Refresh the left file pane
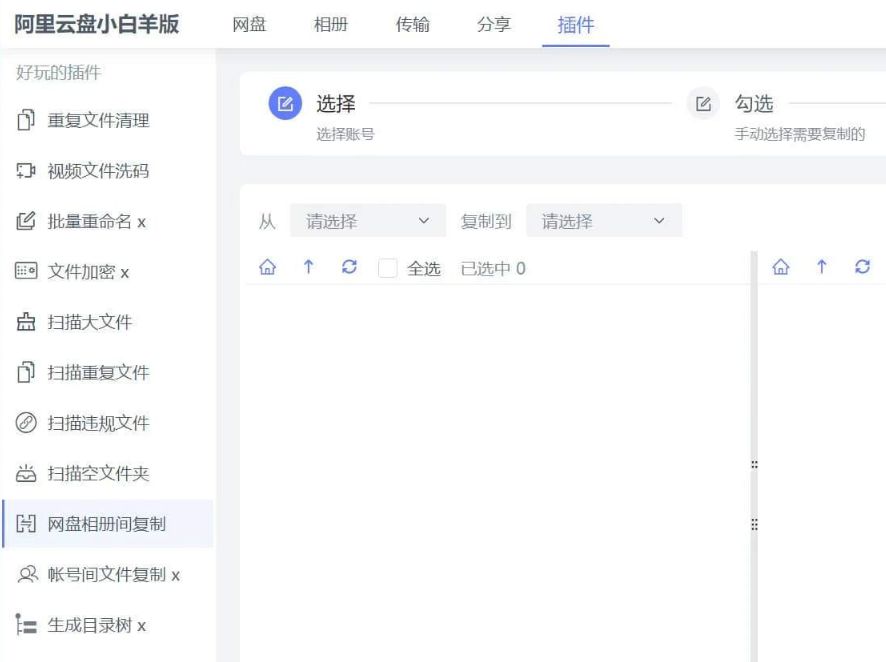This screenshot has height=662, width=886. click(349, 267)
